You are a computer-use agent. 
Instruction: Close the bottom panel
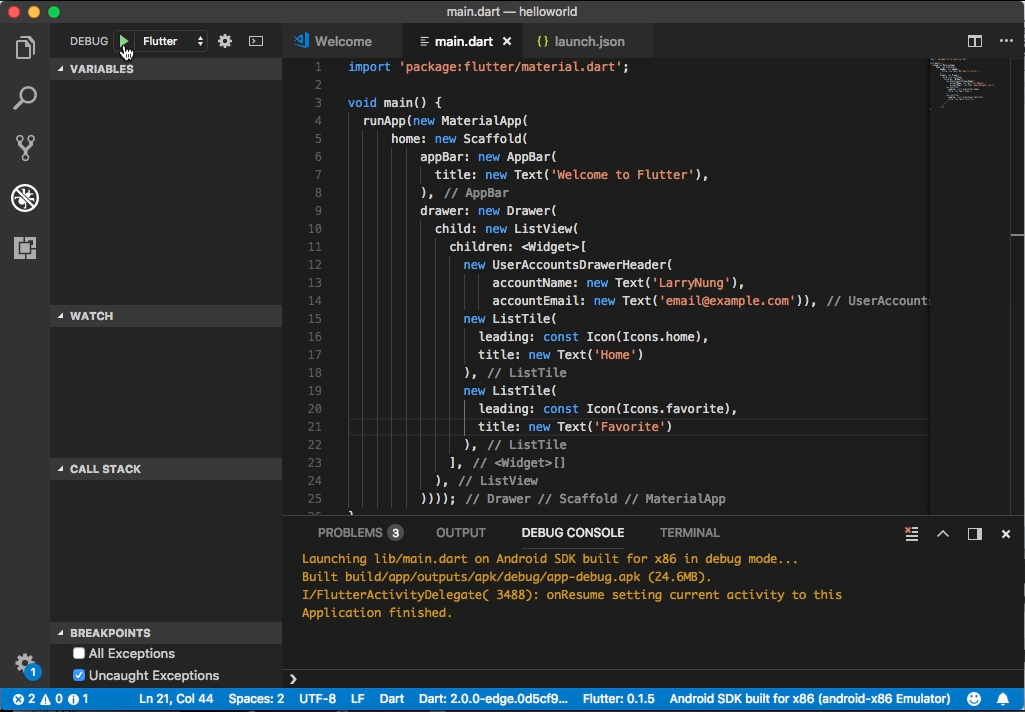[1006, 534]
